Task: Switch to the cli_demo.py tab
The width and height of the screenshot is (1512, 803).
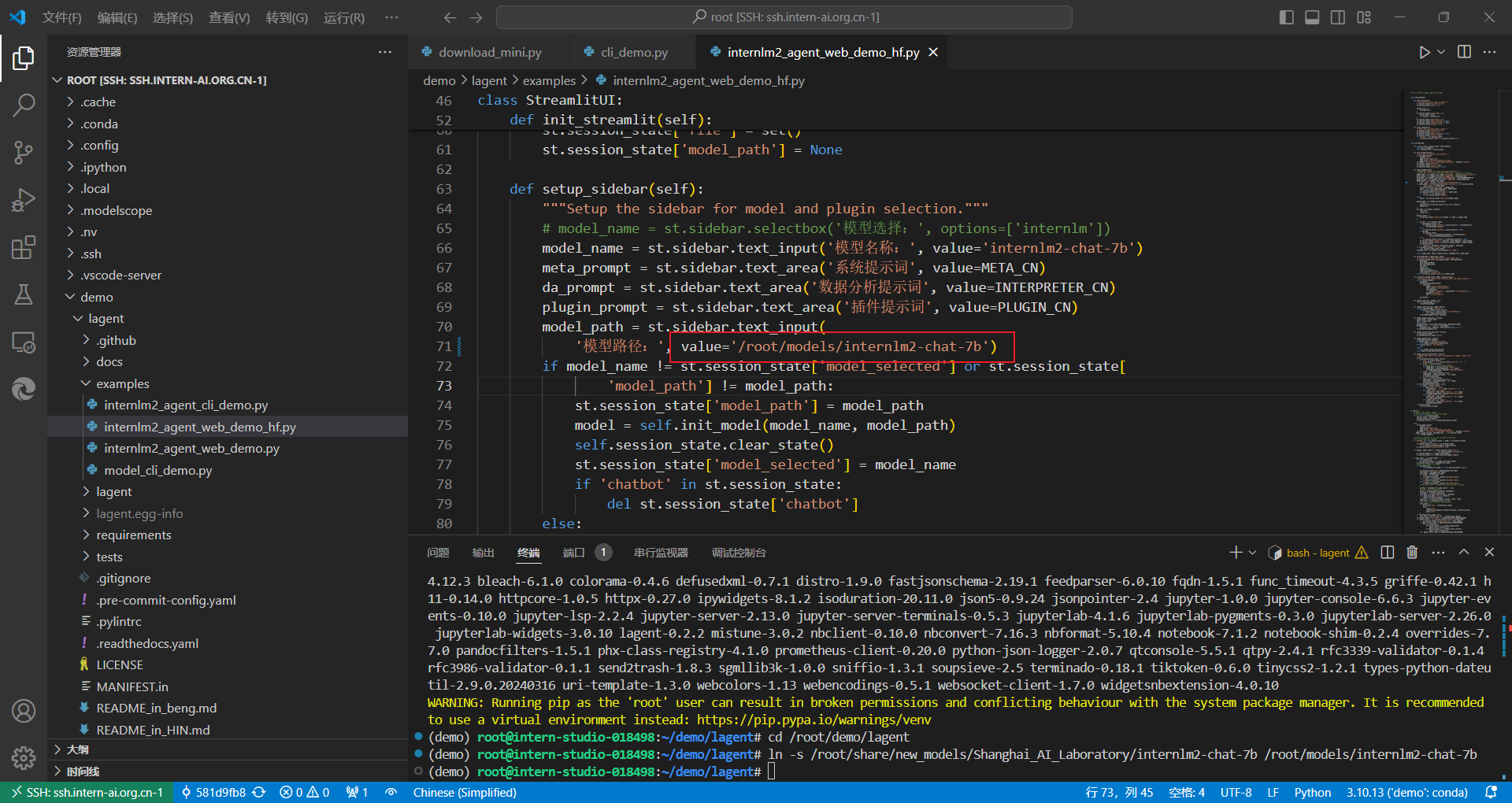Action: click(x=633, y=52)
